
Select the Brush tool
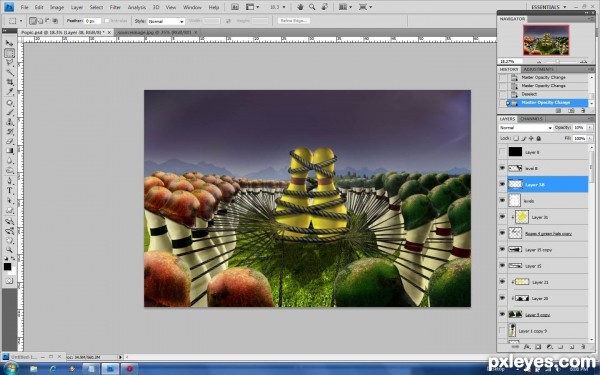[x=9, y=112]
